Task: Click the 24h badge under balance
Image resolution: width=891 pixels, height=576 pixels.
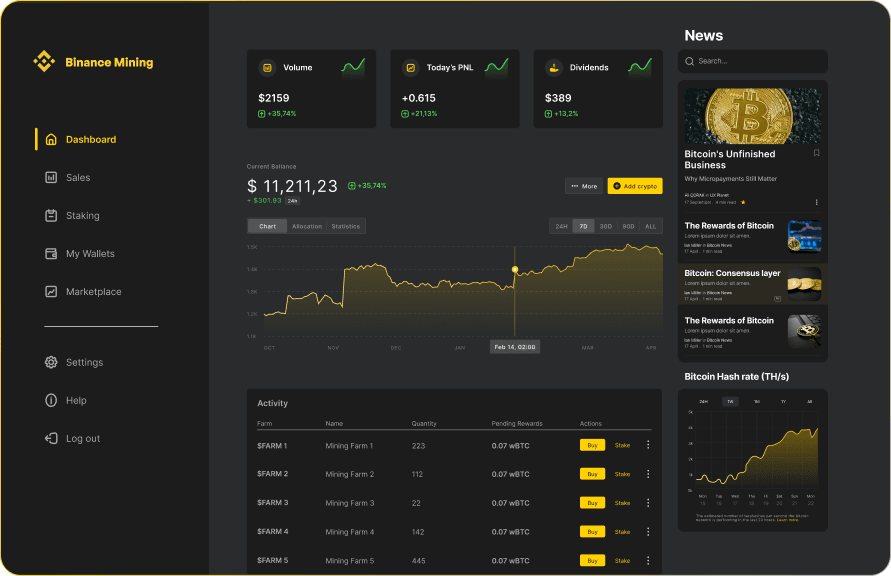Action: click(x=292, y=201)
